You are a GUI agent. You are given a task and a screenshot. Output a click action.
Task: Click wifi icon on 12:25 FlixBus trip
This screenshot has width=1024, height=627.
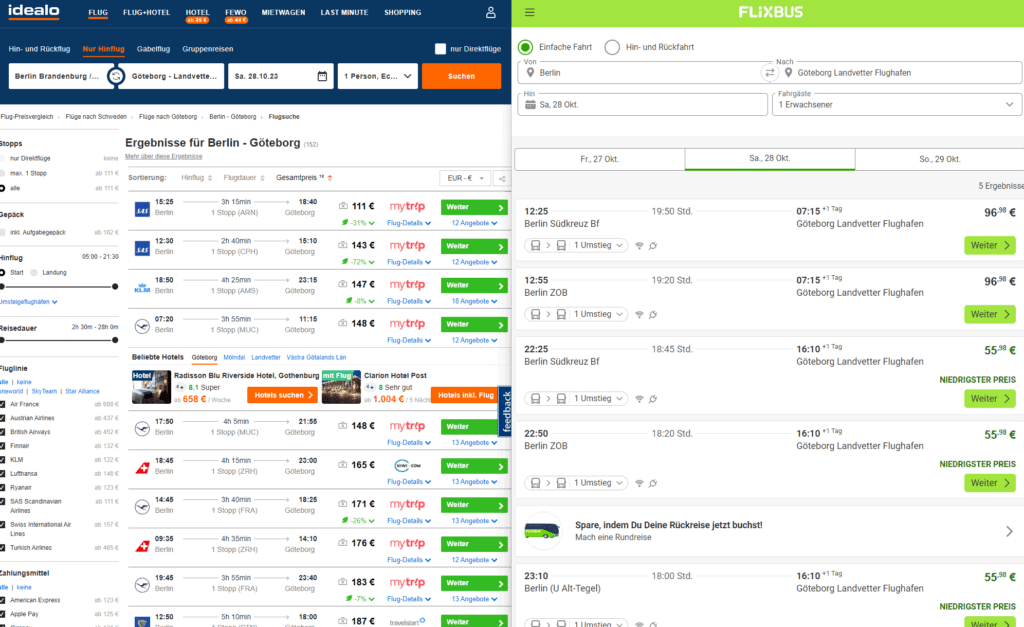(x=639, y=246)
